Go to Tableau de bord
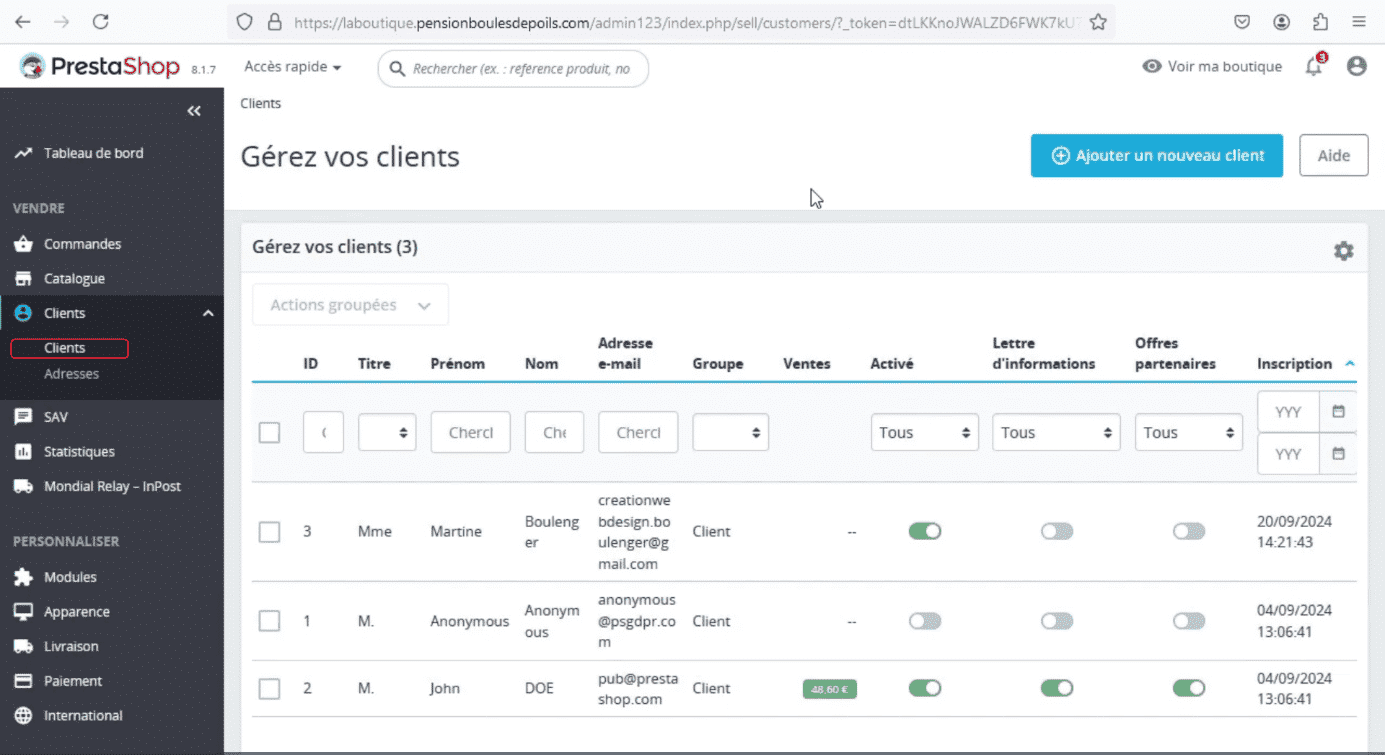This screenshot has height=755, width=1385. [94, 153]
